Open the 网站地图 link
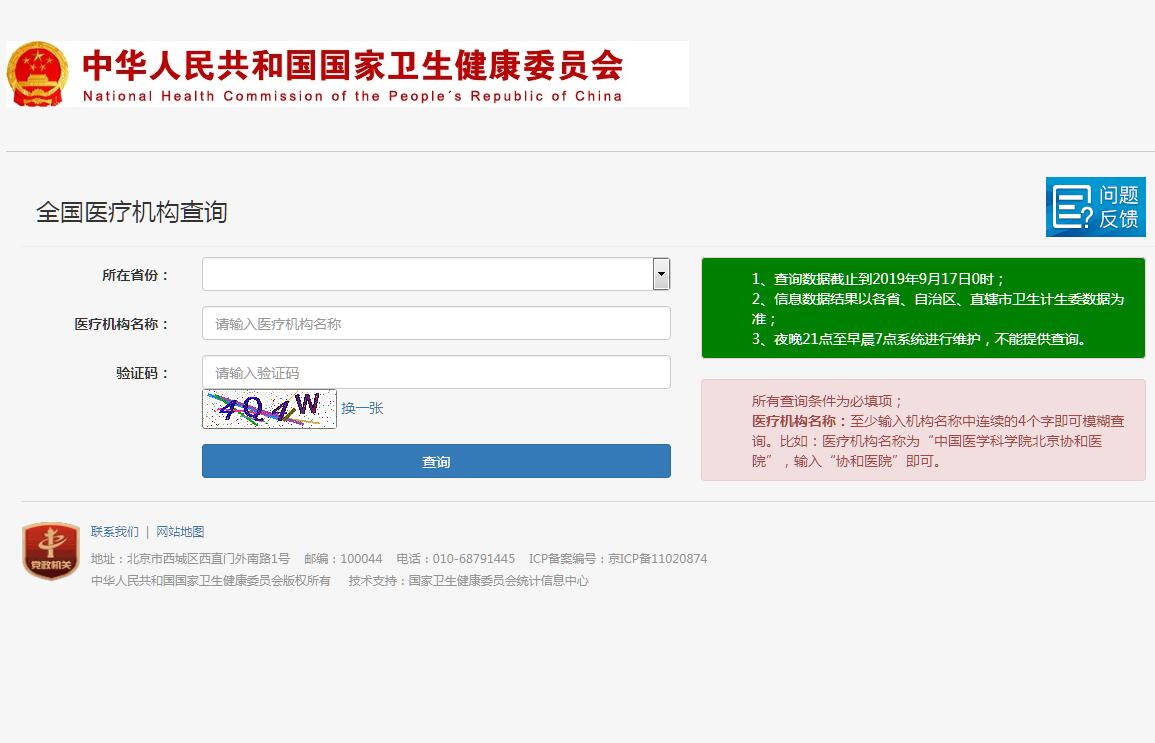The image size is (1155, 743). [x=180, y=532]
